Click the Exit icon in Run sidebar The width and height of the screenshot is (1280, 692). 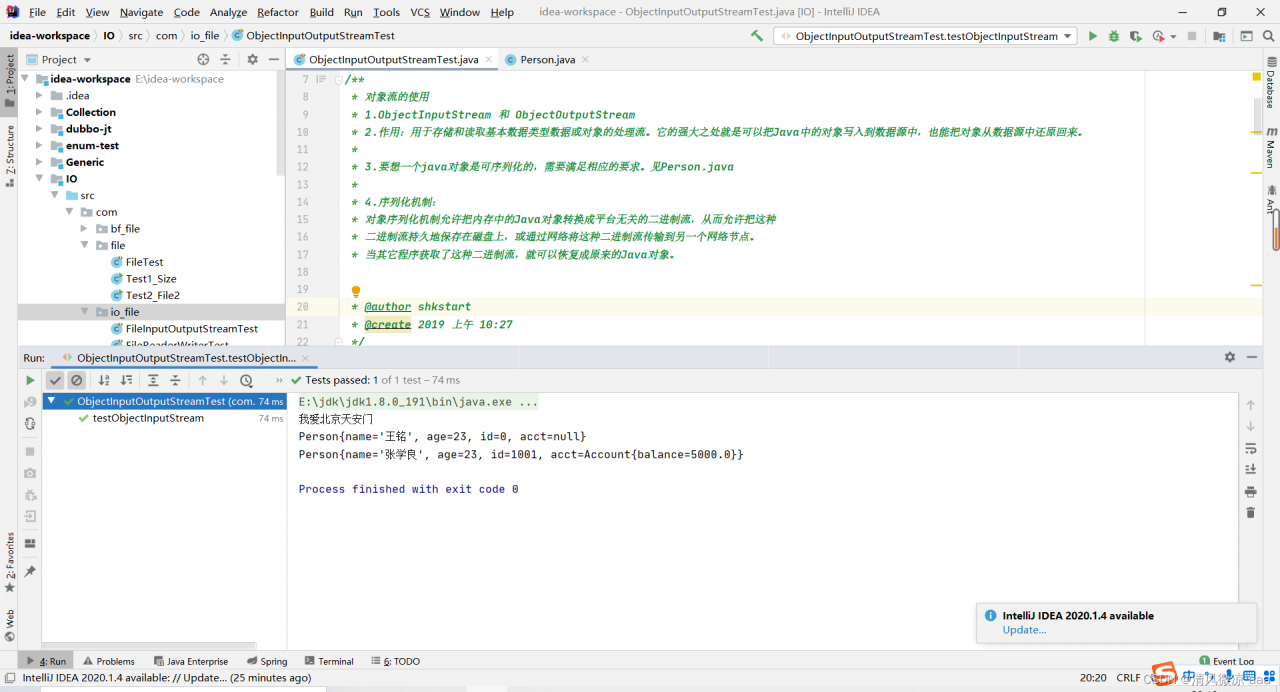click(x=30, y=516)
